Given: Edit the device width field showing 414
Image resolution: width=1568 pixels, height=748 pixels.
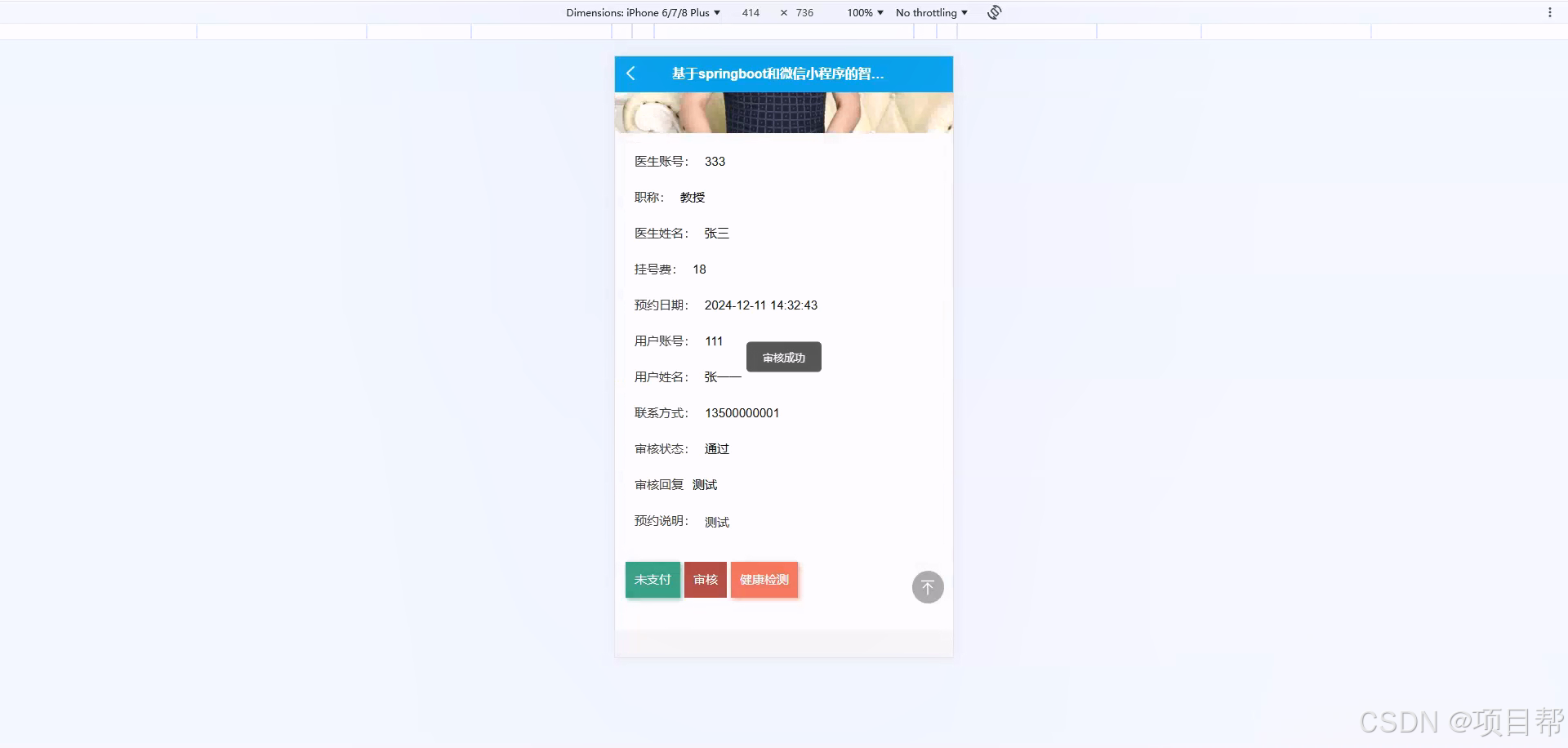Looking at the screenshot, I should pos(751,12).
